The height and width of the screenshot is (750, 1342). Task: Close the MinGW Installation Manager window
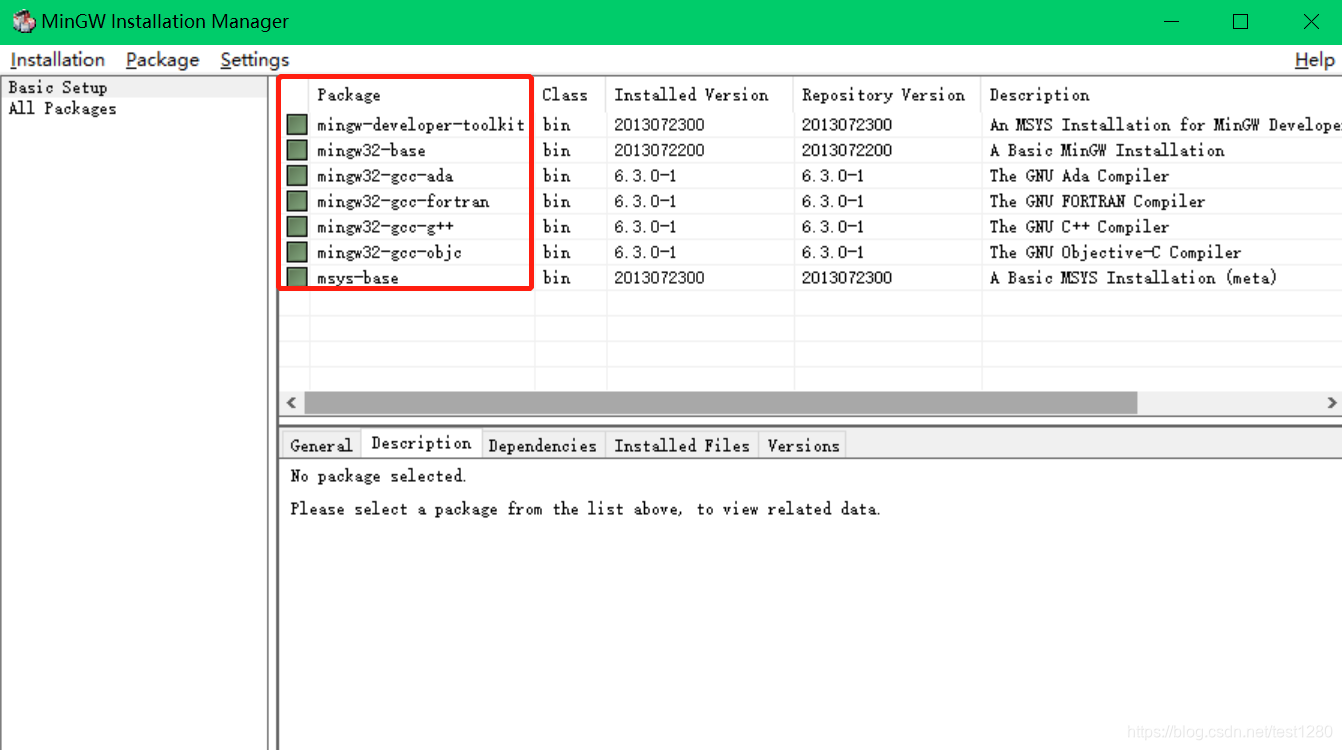(x=1310, y=21)
